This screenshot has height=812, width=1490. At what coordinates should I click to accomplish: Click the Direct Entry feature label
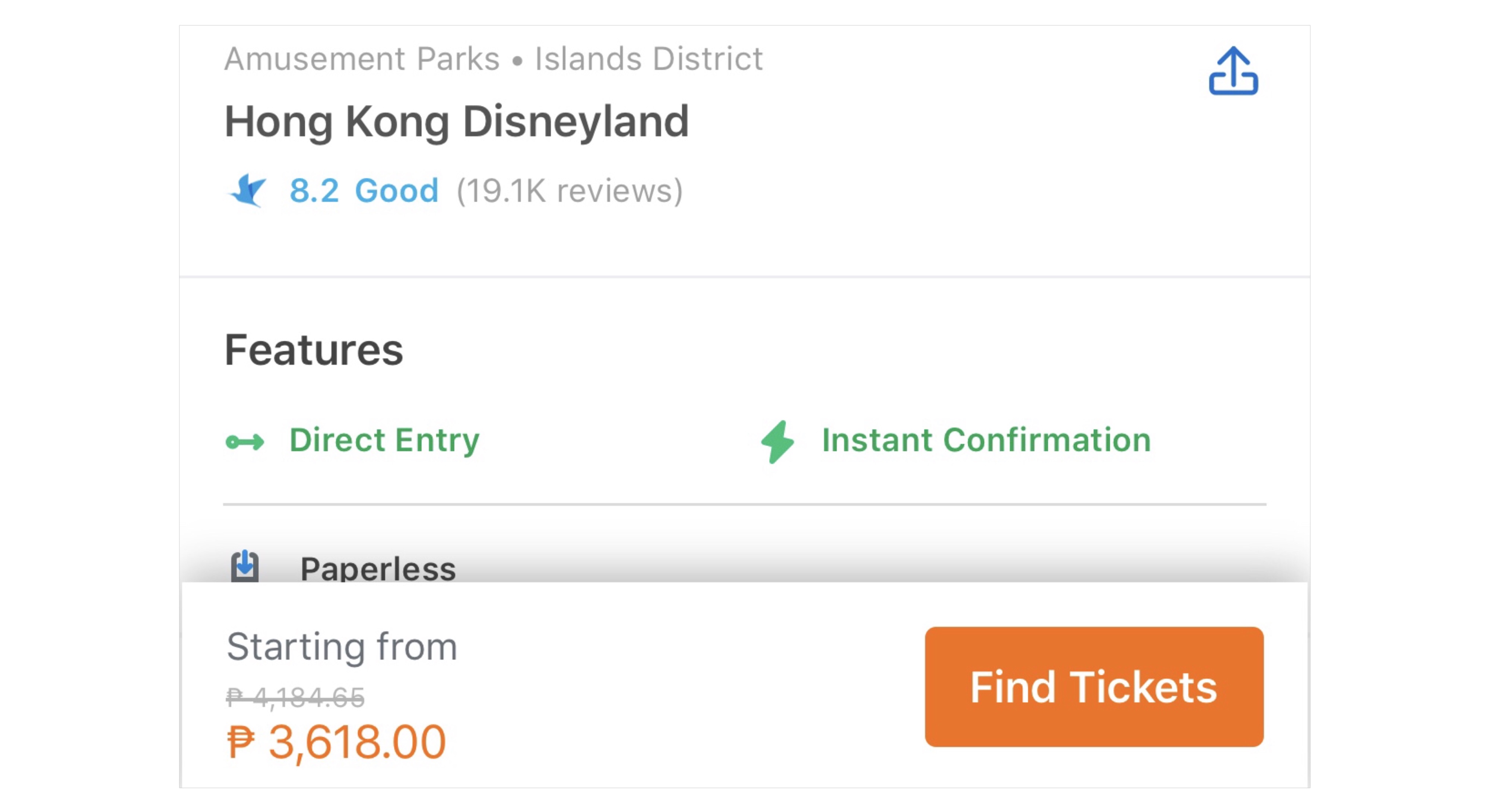(384, 440)
